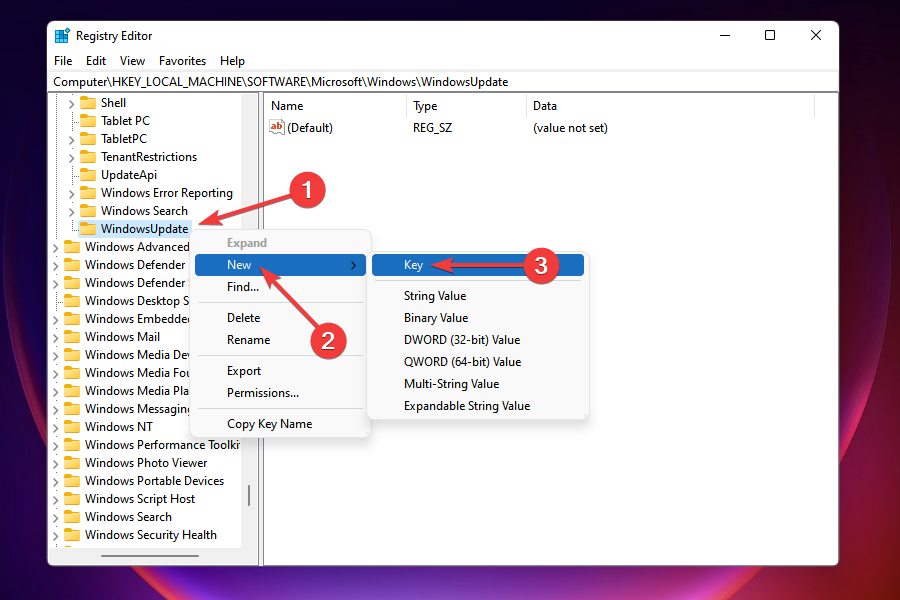Viewport: 900px width, 600px height.
Task: Select QWORD (64-bit) Value
Action: point(478,362)
